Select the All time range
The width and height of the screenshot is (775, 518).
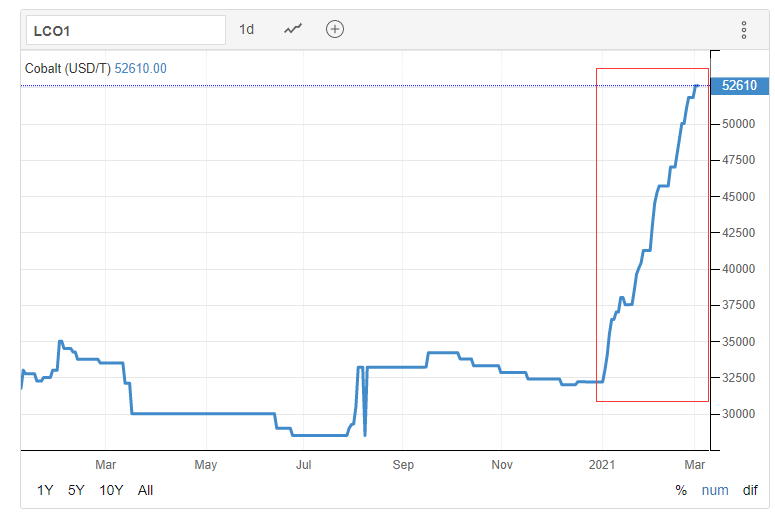[x=145, y=490]
